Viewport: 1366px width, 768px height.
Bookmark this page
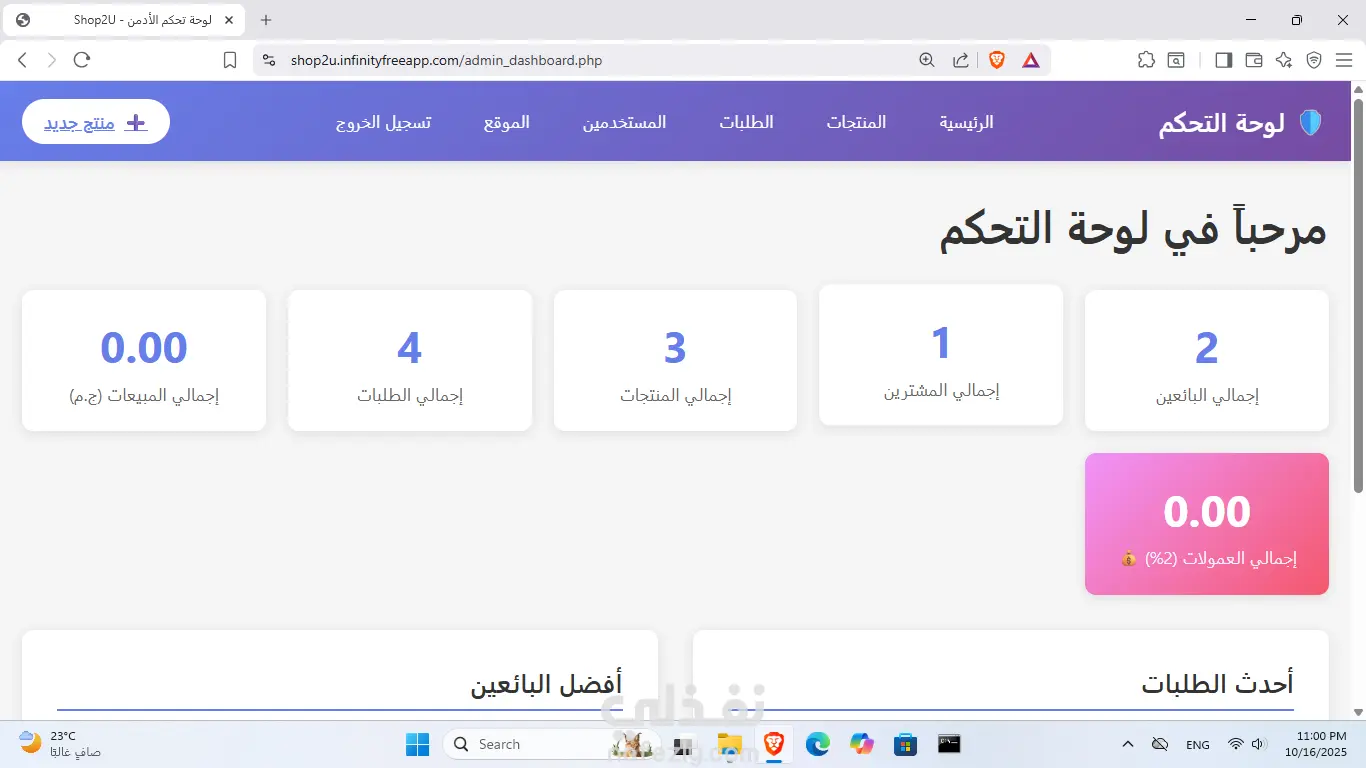(x=230, y=60)
